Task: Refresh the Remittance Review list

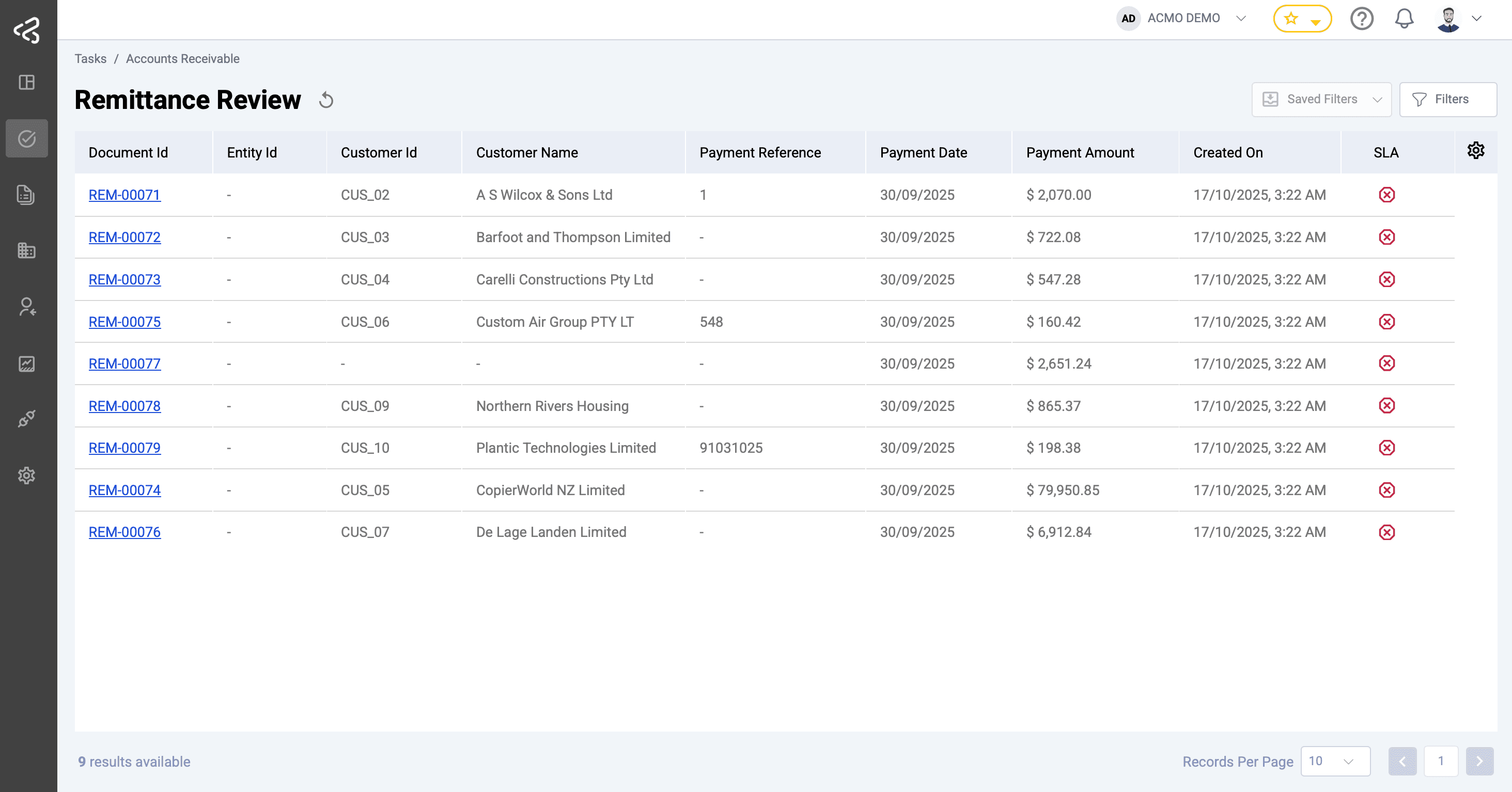Action: click(x=326, y=100)
